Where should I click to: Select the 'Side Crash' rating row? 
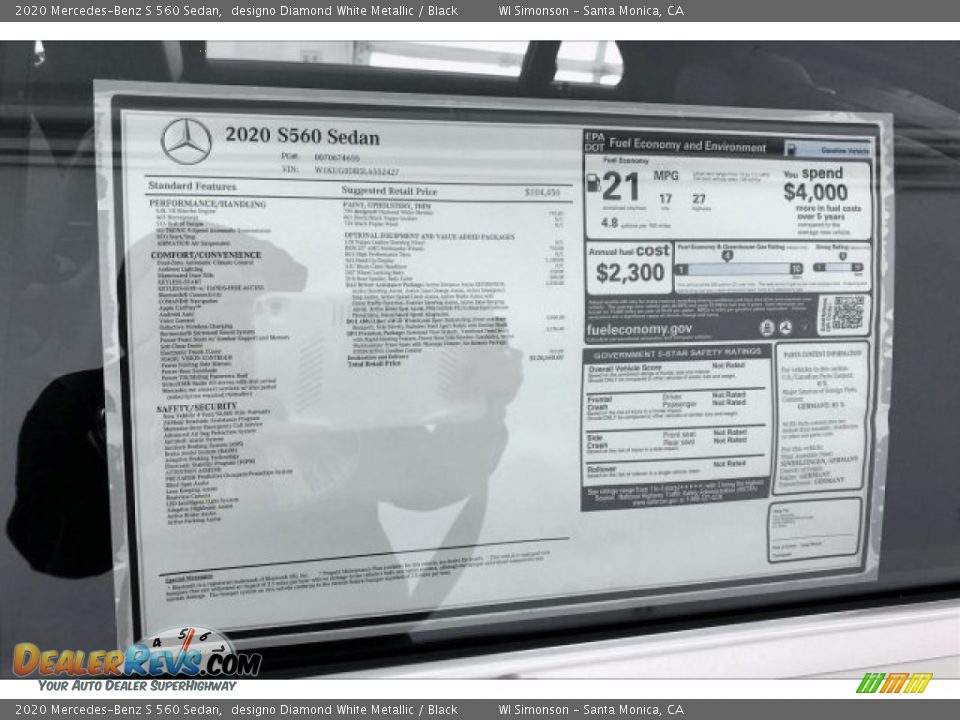click(x=676, y=442)
